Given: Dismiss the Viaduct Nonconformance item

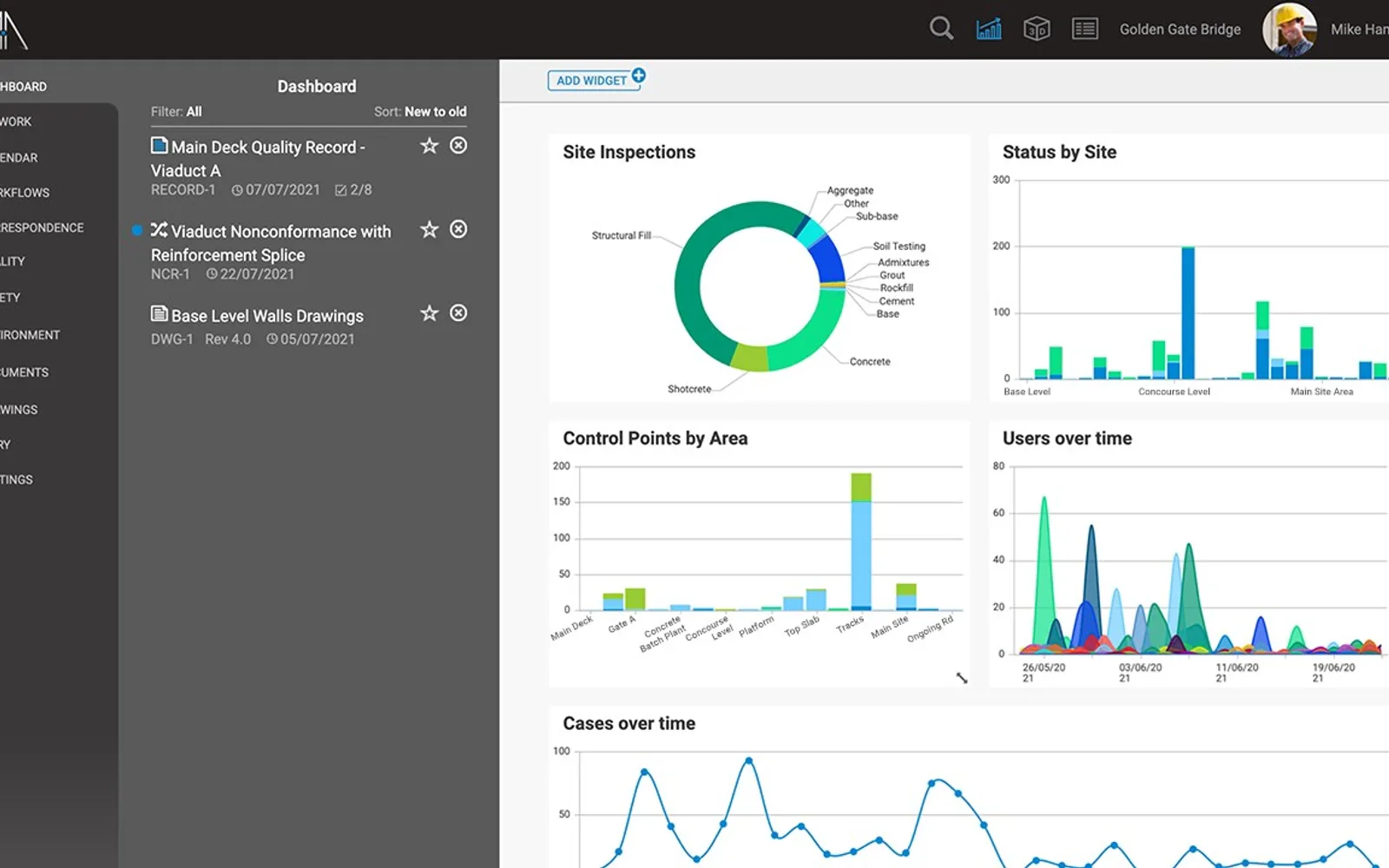Looking at the screenshot, I should coord(458,229).
